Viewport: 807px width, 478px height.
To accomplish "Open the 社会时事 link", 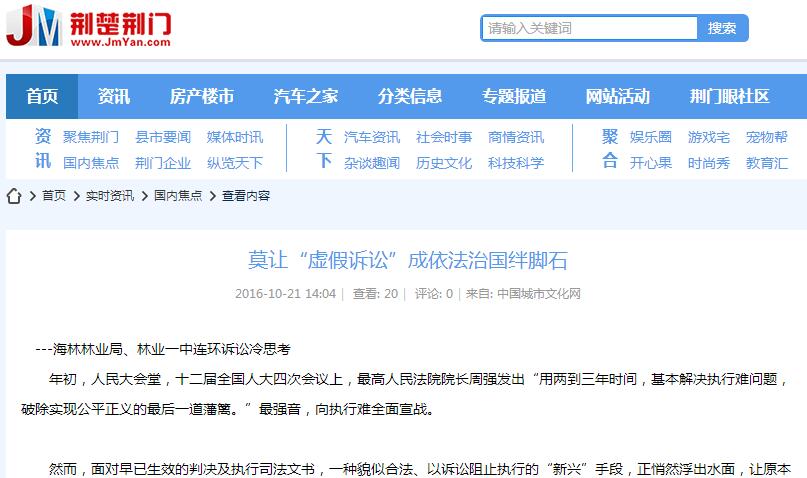I will [x=444, y=137].
